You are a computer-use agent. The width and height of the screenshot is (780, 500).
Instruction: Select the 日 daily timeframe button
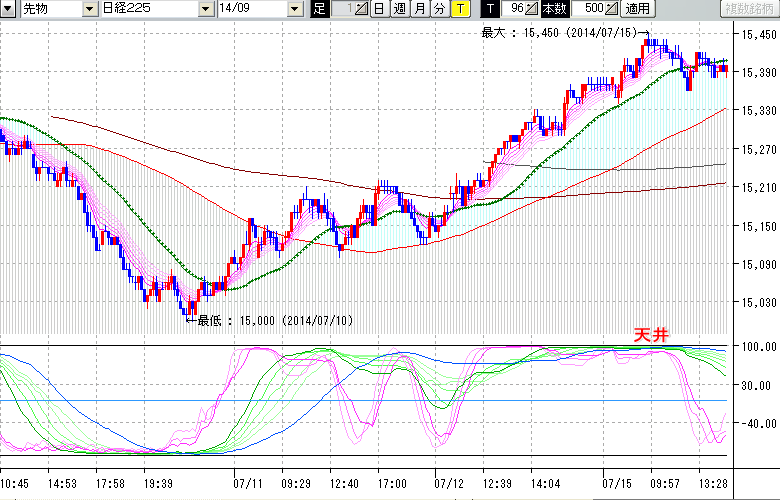click(x=379, y=9)
